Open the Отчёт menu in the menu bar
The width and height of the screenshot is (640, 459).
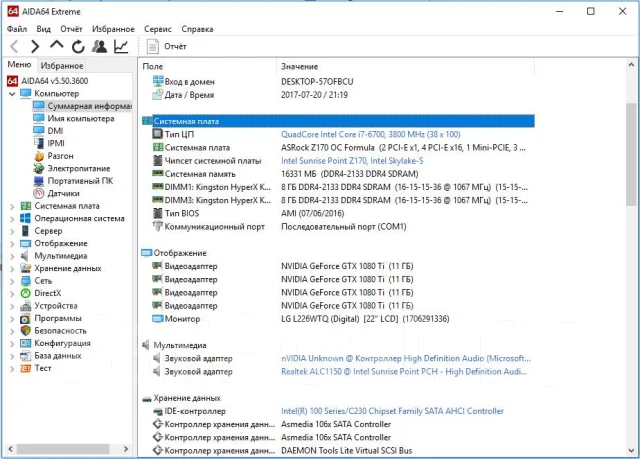(x=71, y=29)
